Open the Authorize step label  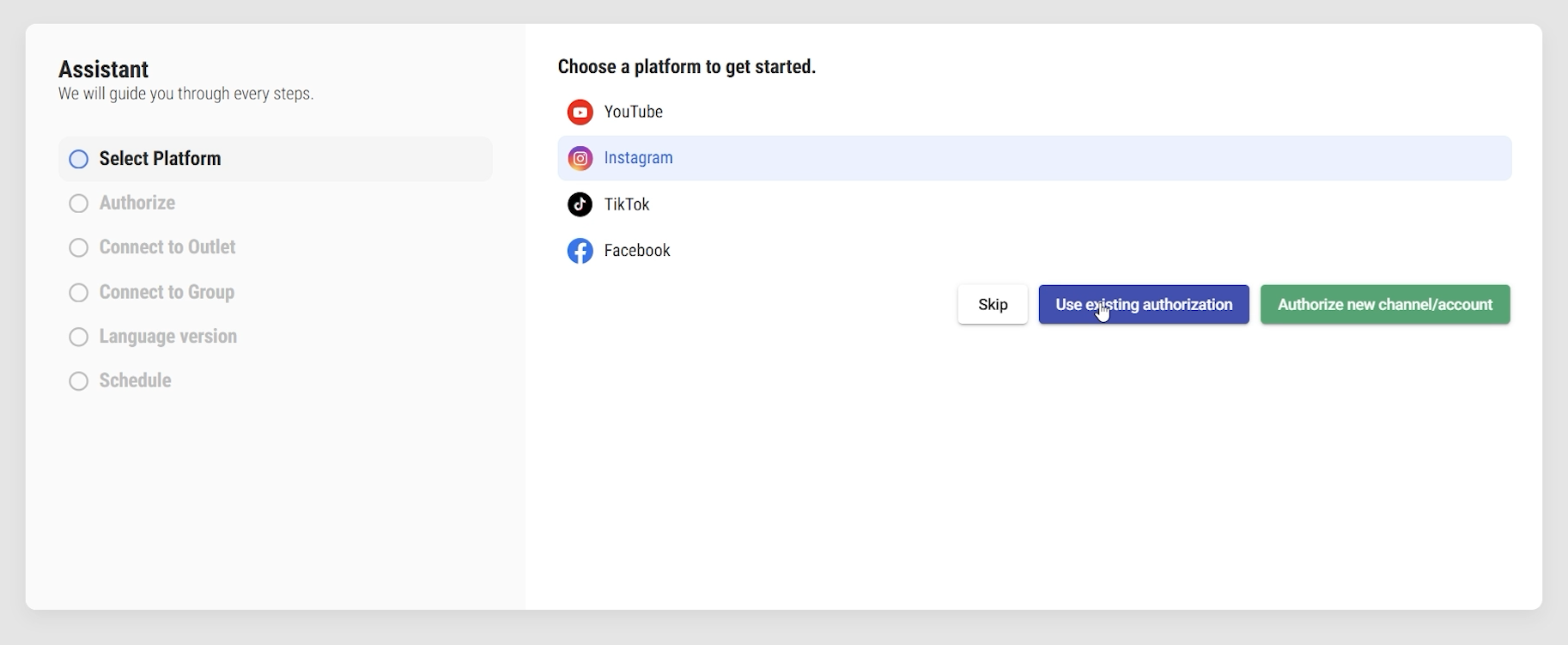(137, 204)
